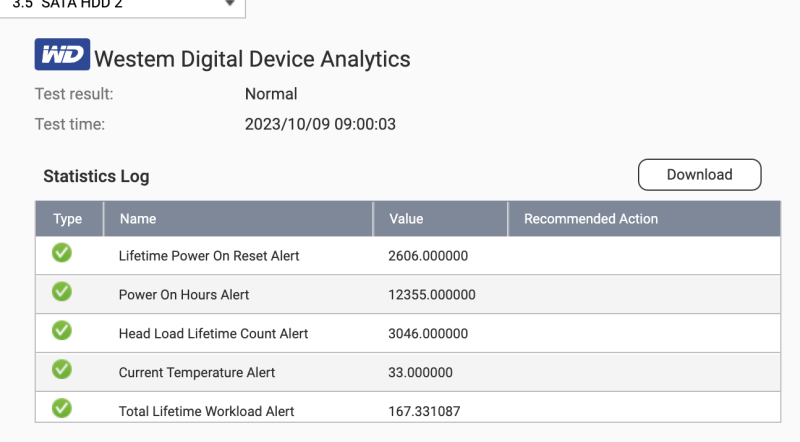Click the Normal test result value
This screenshot has height=442, width=800.
tap(271, 94)
